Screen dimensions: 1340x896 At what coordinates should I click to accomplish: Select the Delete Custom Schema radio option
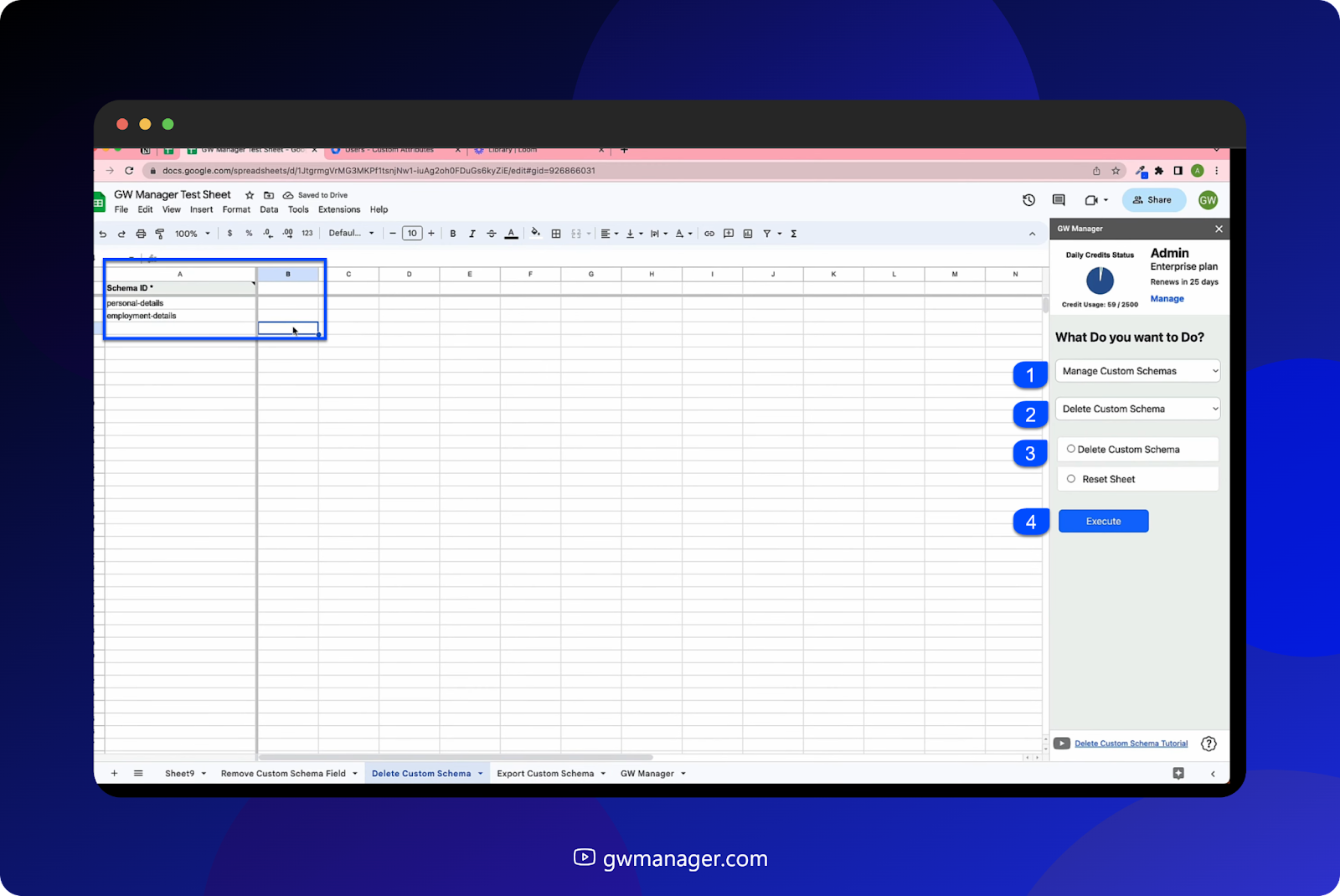tap(1071, 449)
